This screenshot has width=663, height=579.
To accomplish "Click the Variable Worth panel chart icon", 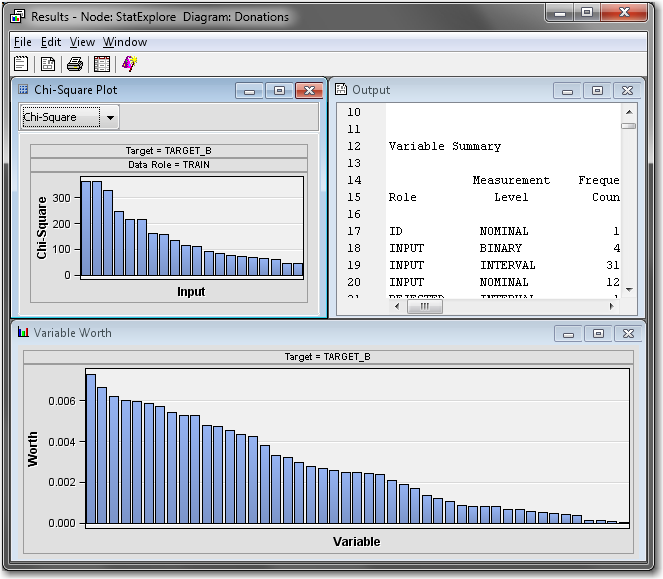I will click(23, 332).
